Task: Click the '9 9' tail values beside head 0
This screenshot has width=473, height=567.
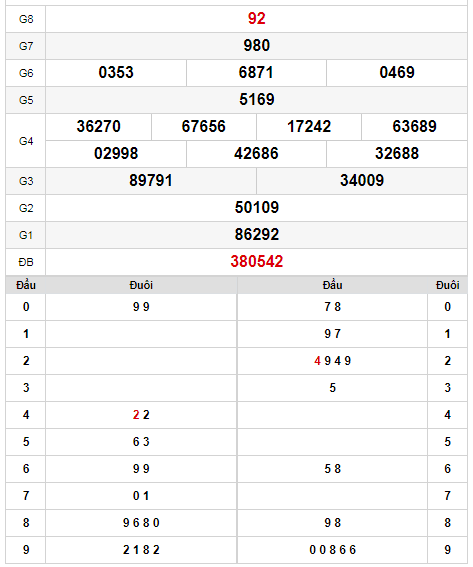Action: tap(141, 307)
